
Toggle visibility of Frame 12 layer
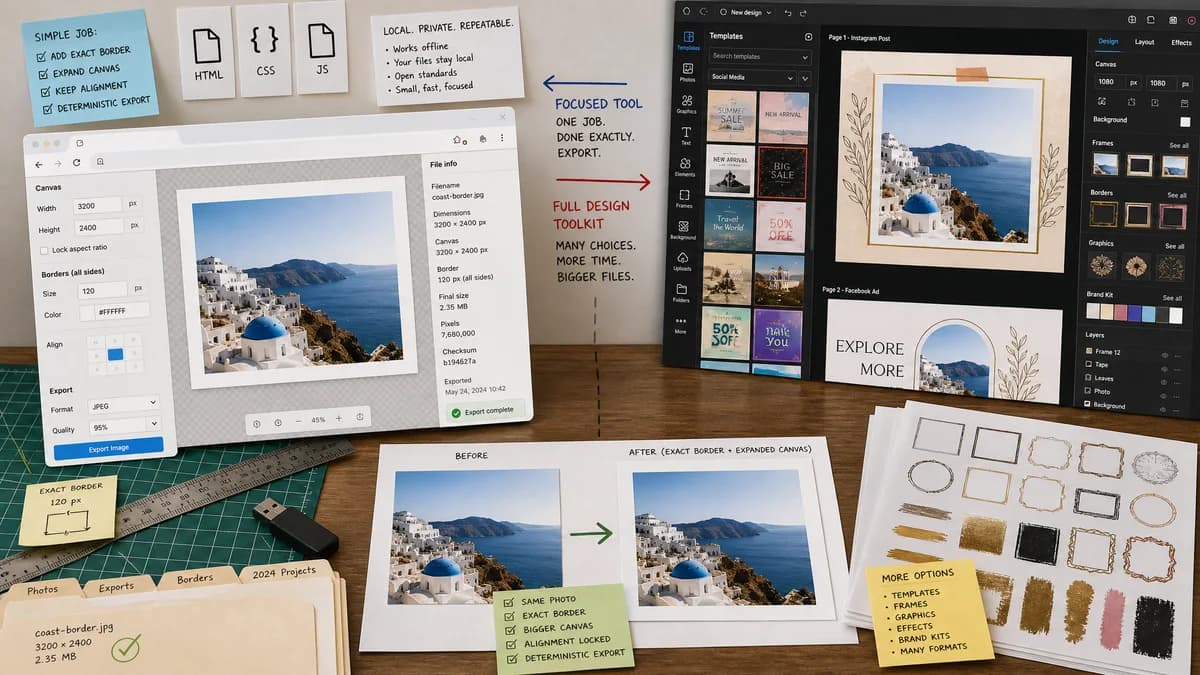1164,355
